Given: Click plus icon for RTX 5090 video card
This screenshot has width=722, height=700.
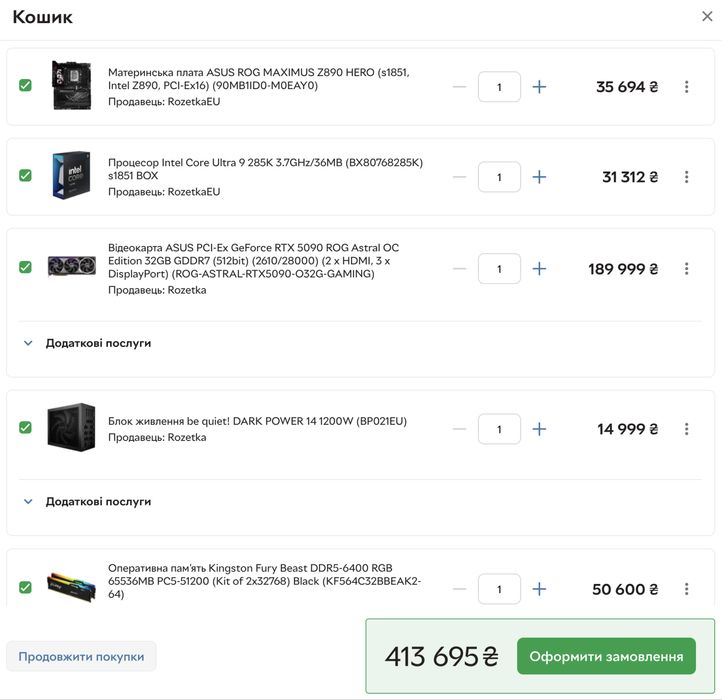Looking at the screenshot, I should 539,269.
